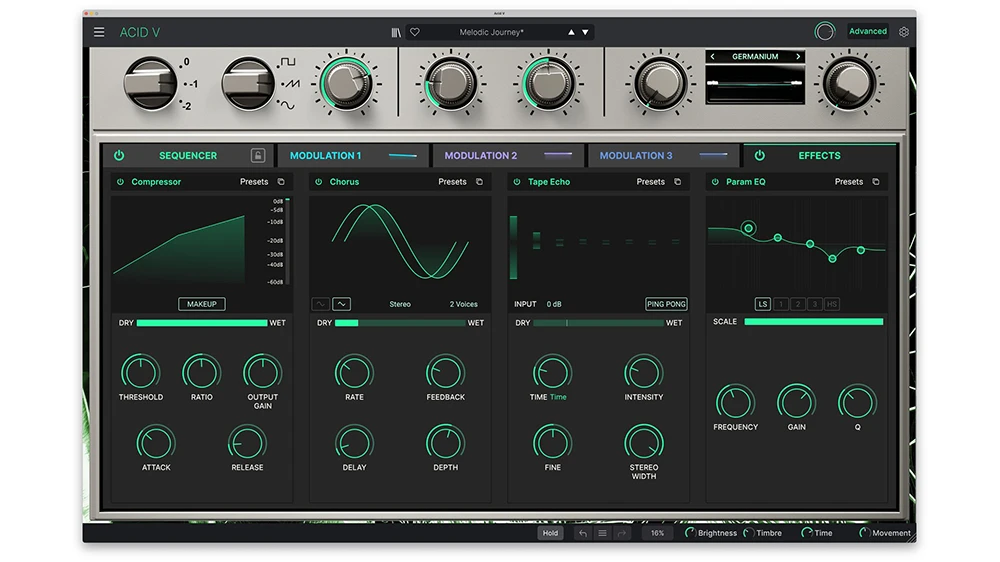
Task: Adjust the Compressor dry/wet slider
Action: point(202,323)
